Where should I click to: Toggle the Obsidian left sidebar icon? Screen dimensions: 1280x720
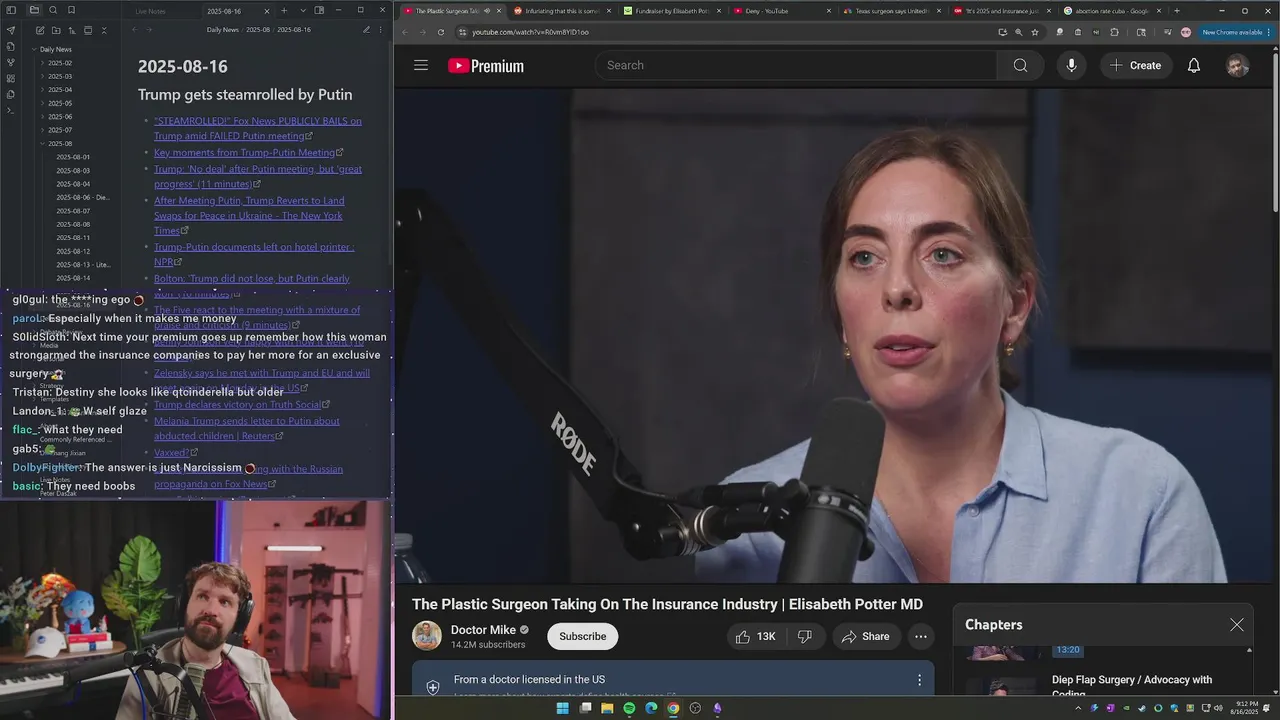click(10, 10)
